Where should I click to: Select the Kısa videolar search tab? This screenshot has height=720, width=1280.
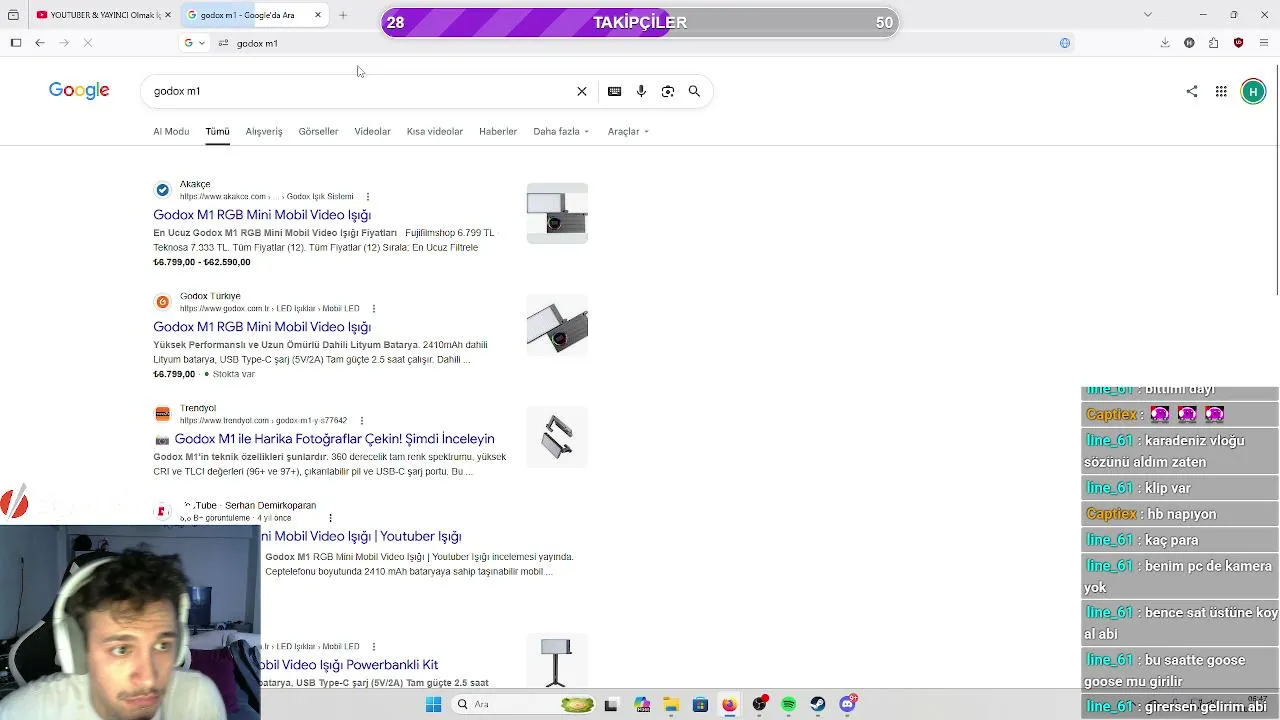[x=435, y=131]
